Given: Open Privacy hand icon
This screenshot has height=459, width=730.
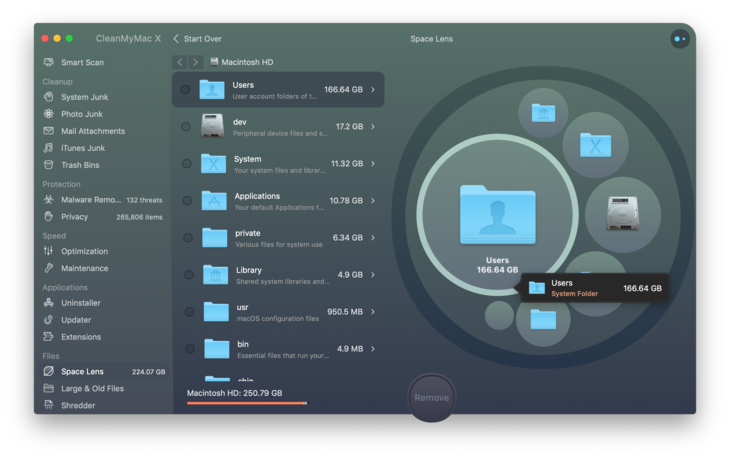Looking at the screenshot, I should 48,216.
